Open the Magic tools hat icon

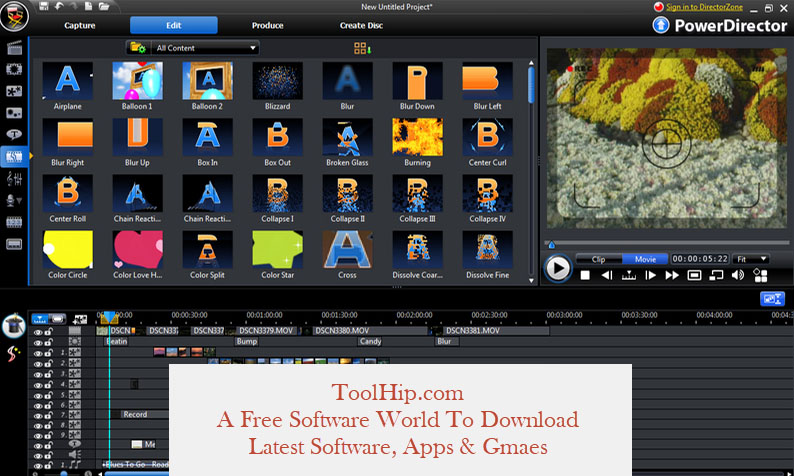[14, 326]
